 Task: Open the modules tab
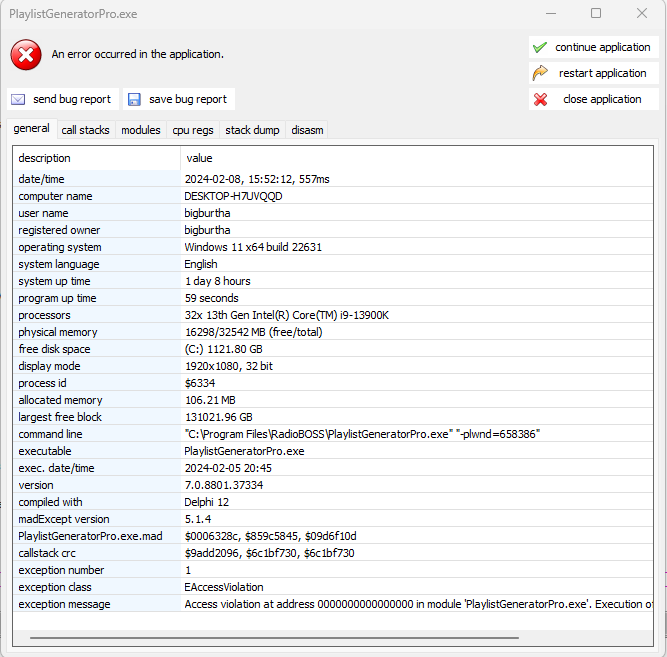tap(140, 130)
